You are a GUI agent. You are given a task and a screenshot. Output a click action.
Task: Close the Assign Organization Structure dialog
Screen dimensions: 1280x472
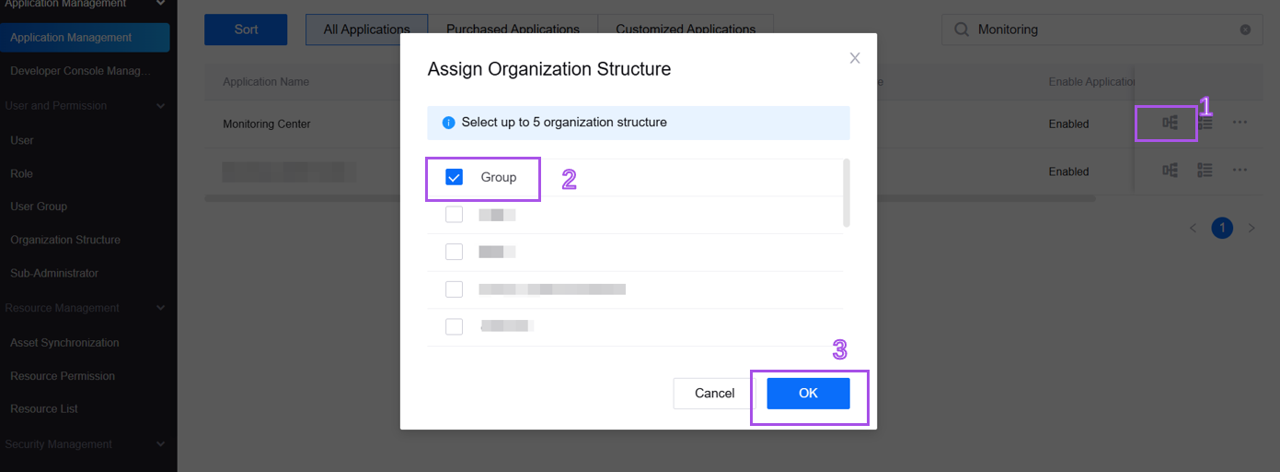point(855,59)
